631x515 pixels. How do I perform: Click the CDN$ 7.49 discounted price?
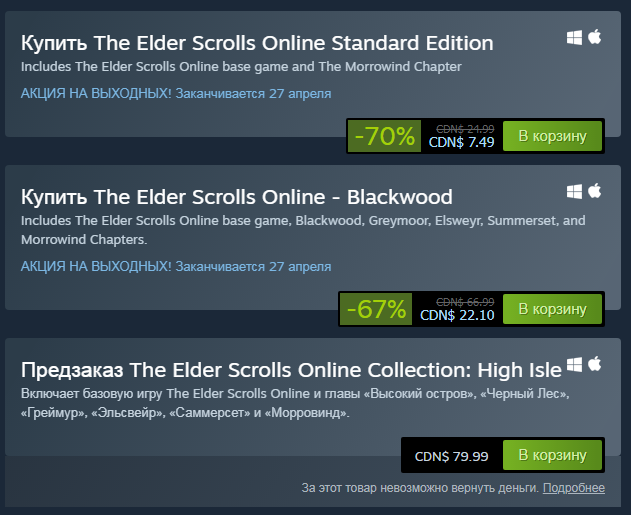tap(461, 142)
